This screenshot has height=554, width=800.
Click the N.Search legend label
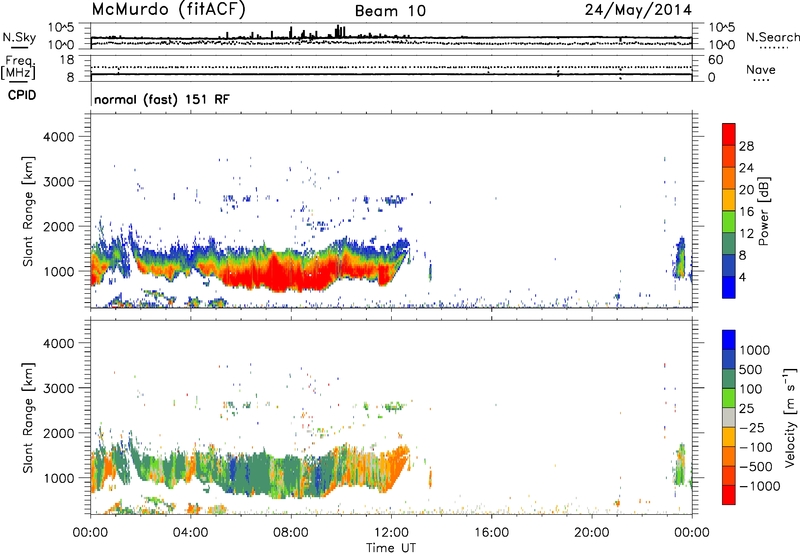tap(772, 37)
